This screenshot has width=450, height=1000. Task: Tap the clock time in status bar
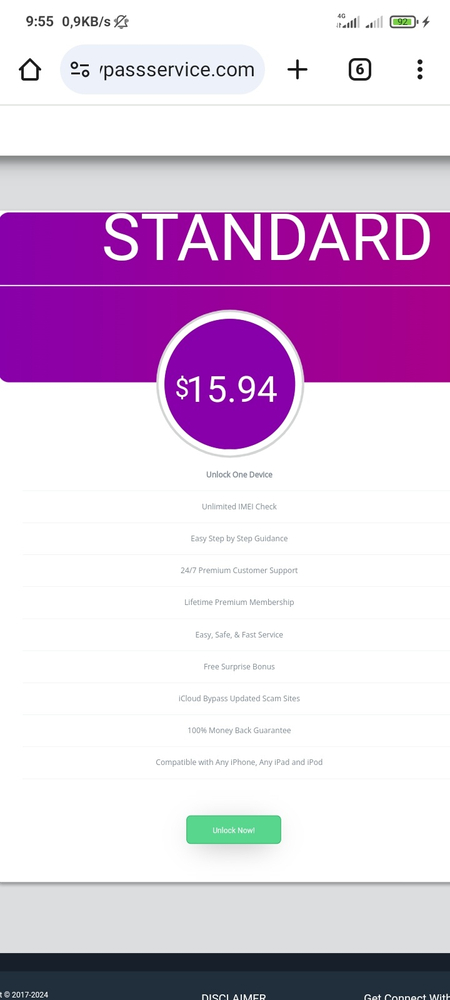(x=40, y=22)
